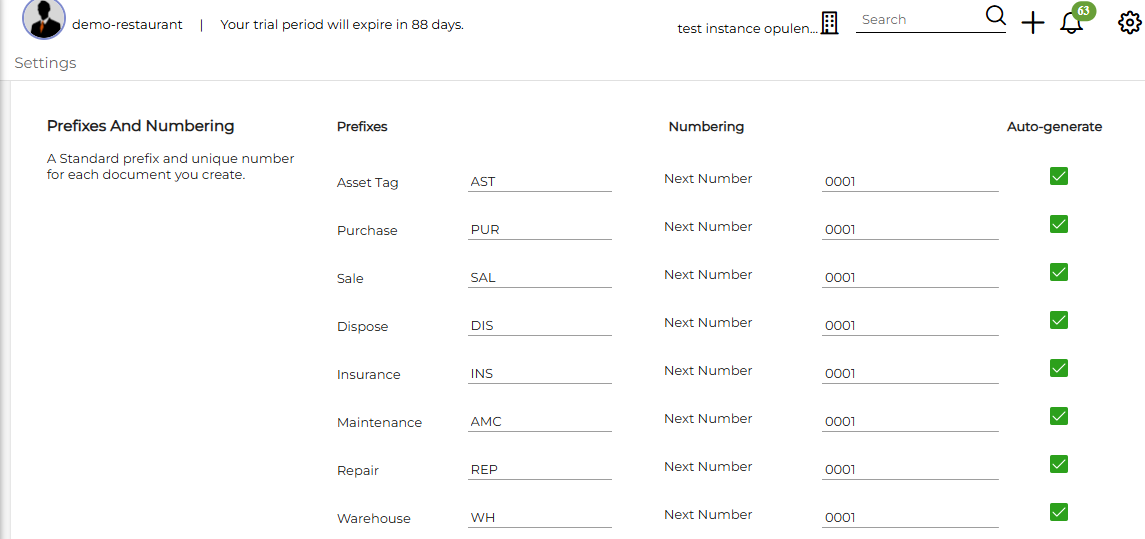1145x539 pixels.
Task: Click demo-restaurant account name
Action: (127, 25)
